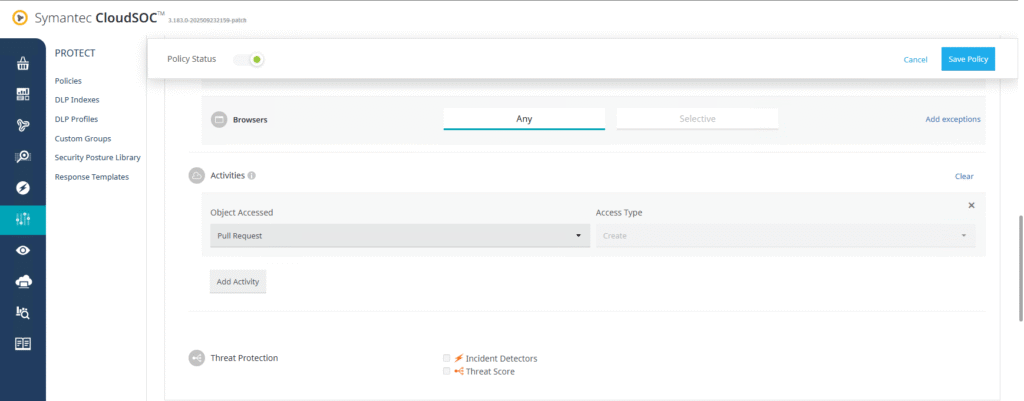Open the Object Accessed dropdown
This screenshot has width=1024, height=401.
[398, 236]
